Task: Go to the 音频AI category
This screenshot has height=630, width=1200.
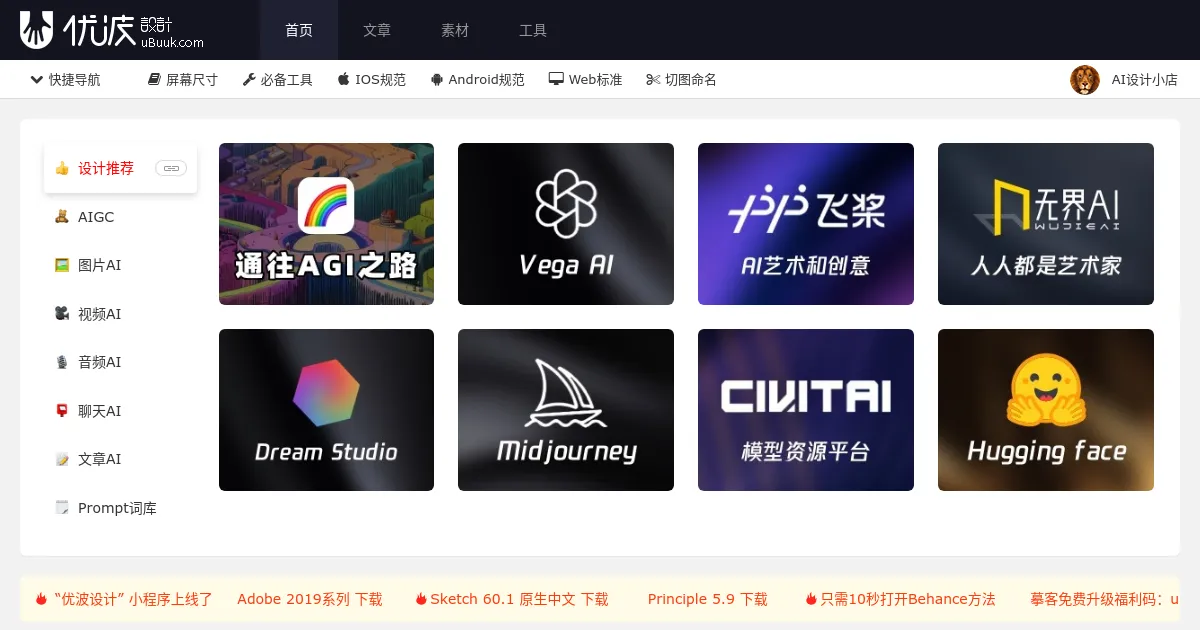Action: pyautogui.click(x=99, y=362)
